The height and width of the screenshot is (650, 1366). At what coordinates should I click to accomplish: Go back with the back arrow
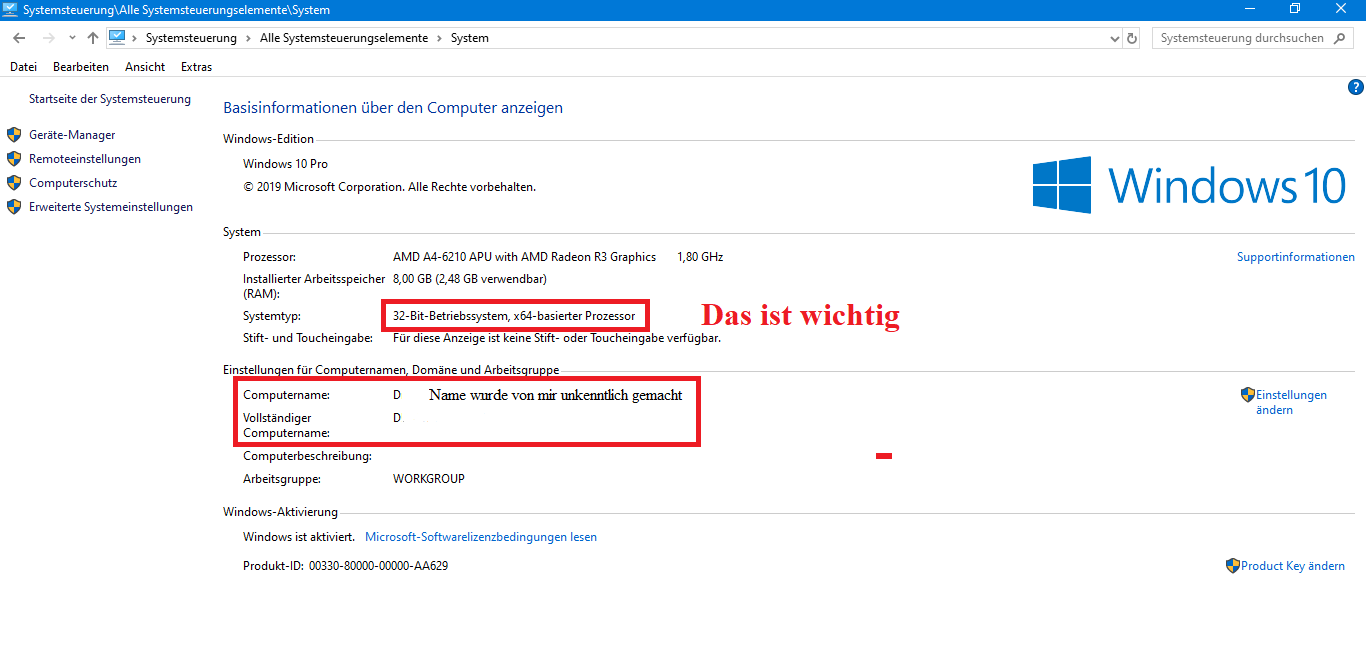[x=19, y=38]
